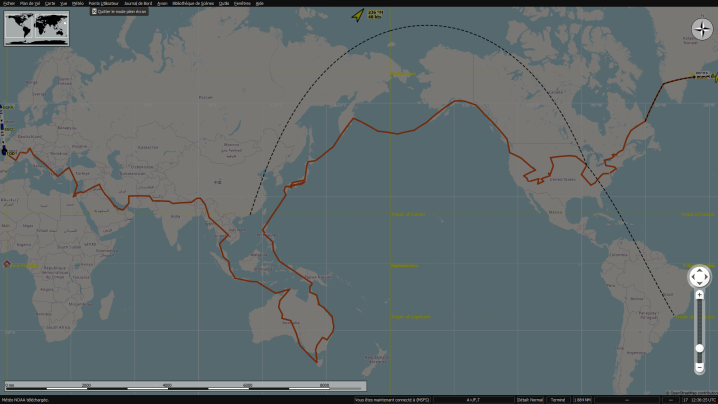
Task: Zoom in with the plus button
Action: [699, 295]
